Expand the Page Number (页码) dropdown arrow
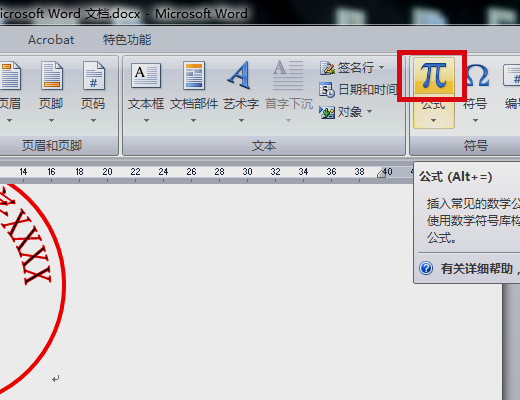Viewport: 520px width, 400px height. pyautogui.click(x=94, y=120)
